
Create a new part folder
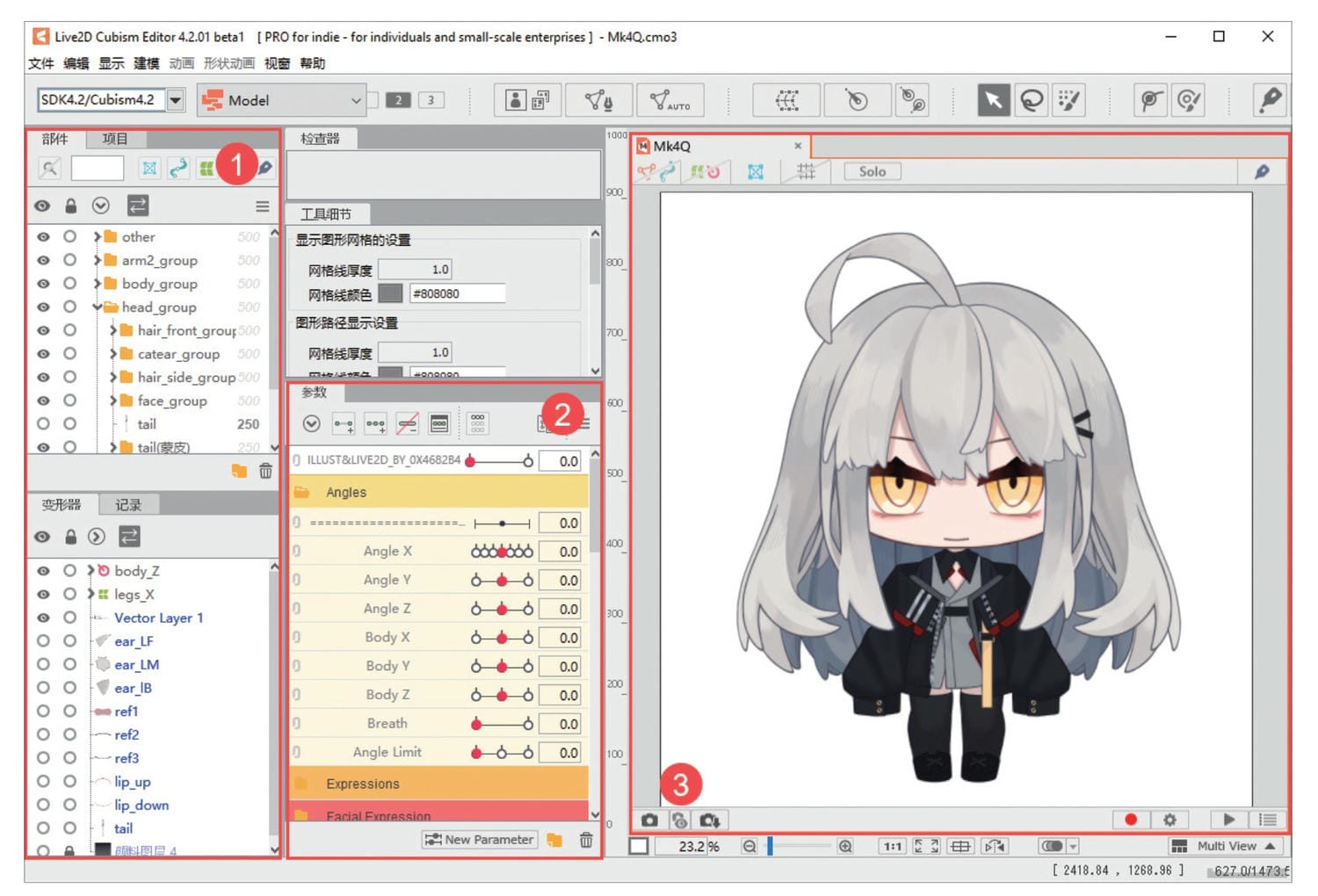coord(239,471)
